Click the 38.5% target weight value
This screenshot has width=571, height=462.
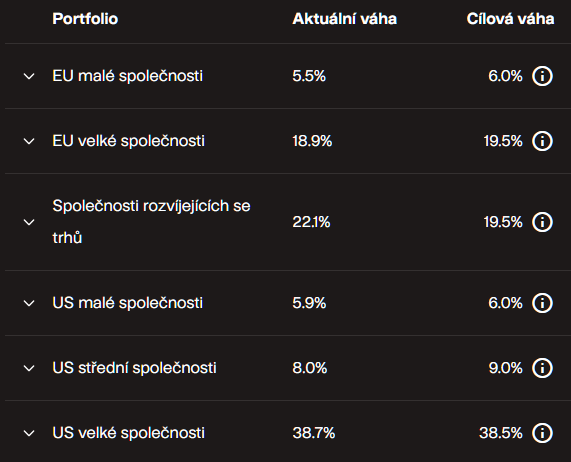pyautogui.click(x=501, y=433)
